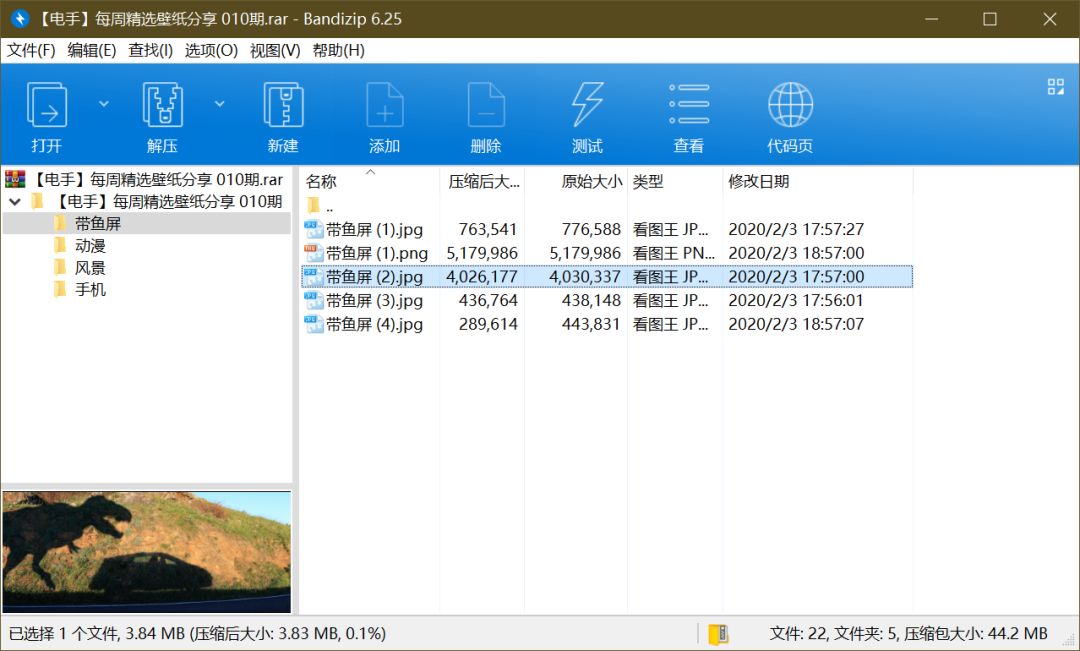Screen dimensions: 1080x651
Task: Click the 删除 (Delete) icon
Action: tap(485, 104)
